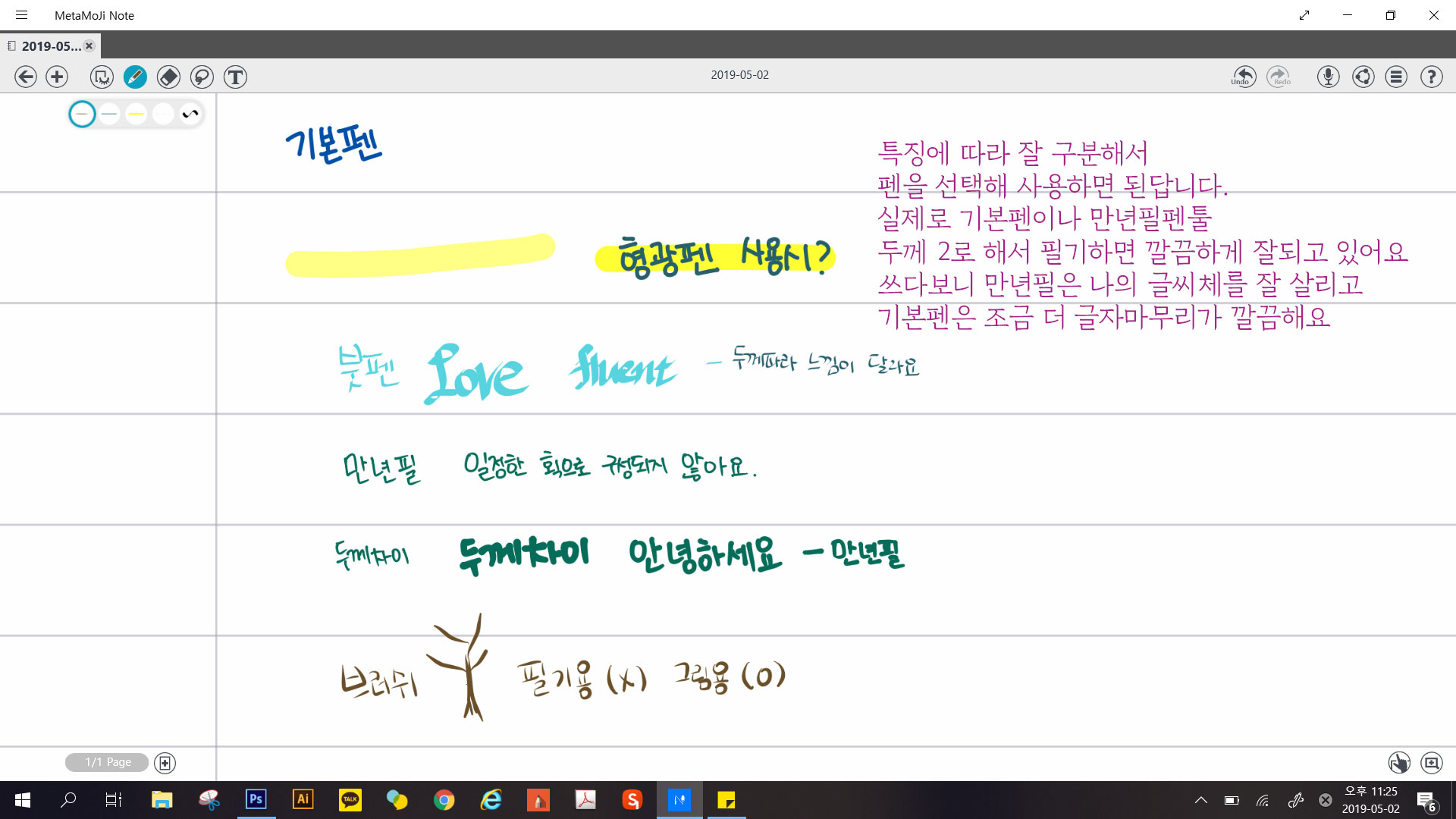The image size is (1456, 819).
Task: Start voice recording with microphone icon
Action: point(1328,77)
